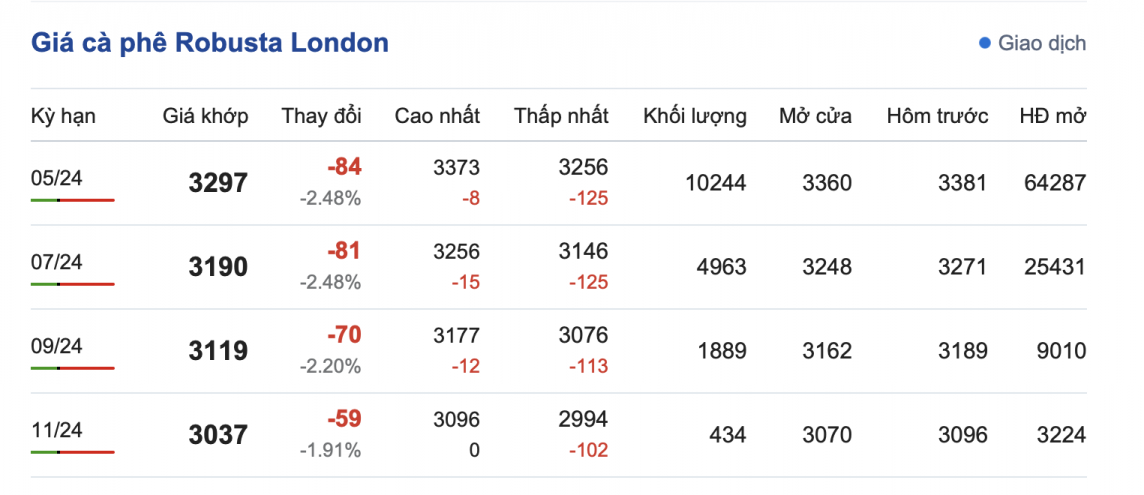
Task: Click the "Thay đổi" column header
Action: click(321, 115)
